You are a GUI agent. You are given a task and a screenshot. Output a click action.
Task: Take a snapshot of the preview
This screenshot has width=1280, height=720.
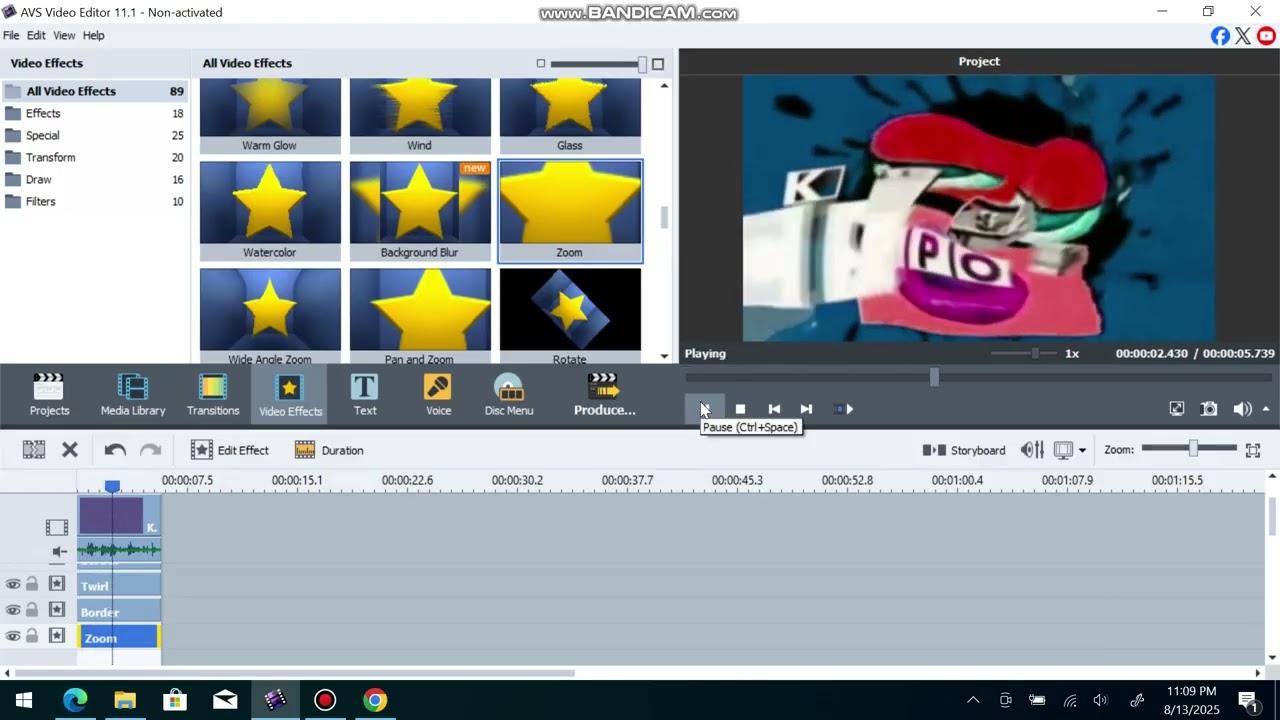point(1209,409)
